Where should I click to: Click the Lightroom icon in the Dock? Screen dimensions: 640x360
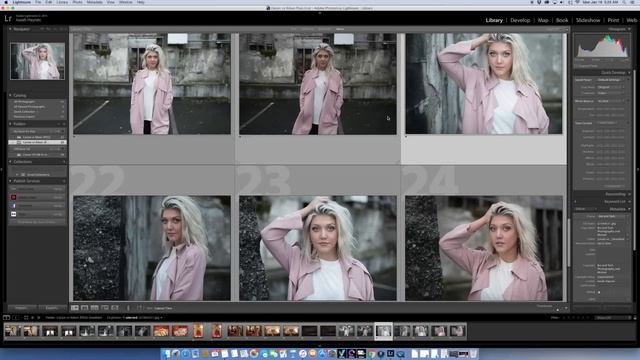tap(391, 353)
